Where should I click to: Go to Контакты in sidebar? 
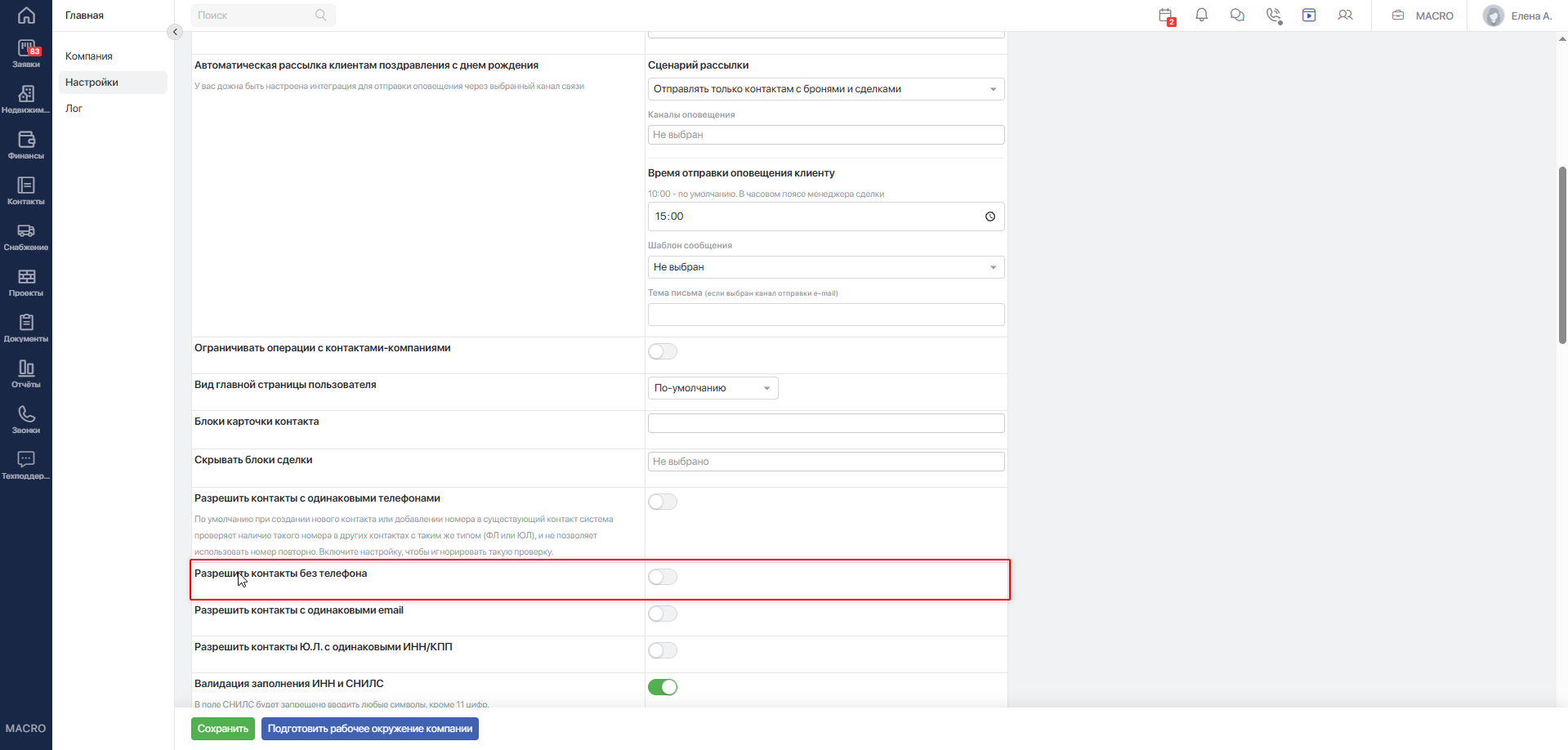click(x=26, y=191)
